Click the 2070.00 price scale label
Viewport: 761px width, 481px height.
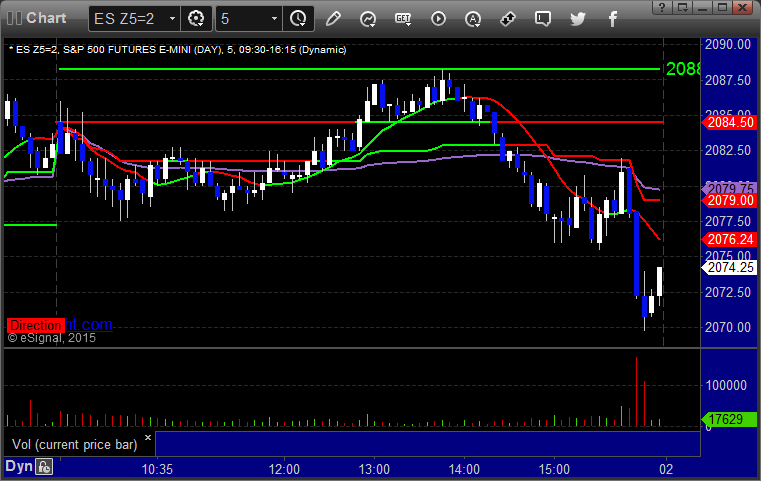tap(728, 328)
